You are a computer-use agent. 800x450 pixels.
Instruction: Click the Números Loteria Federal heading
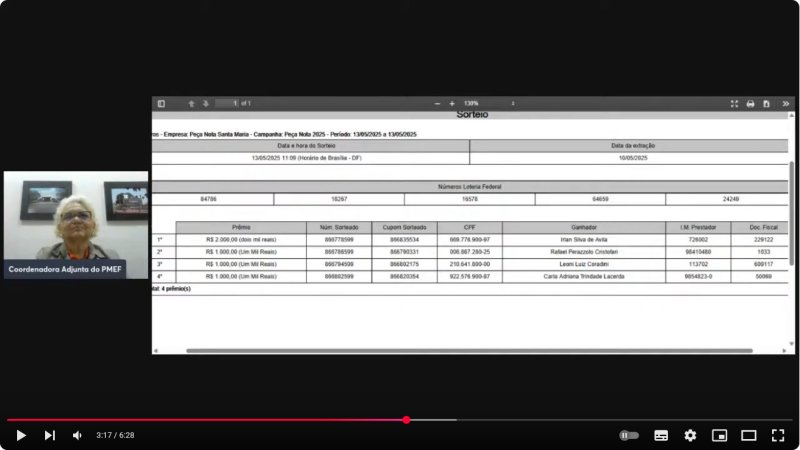[469, 187]
